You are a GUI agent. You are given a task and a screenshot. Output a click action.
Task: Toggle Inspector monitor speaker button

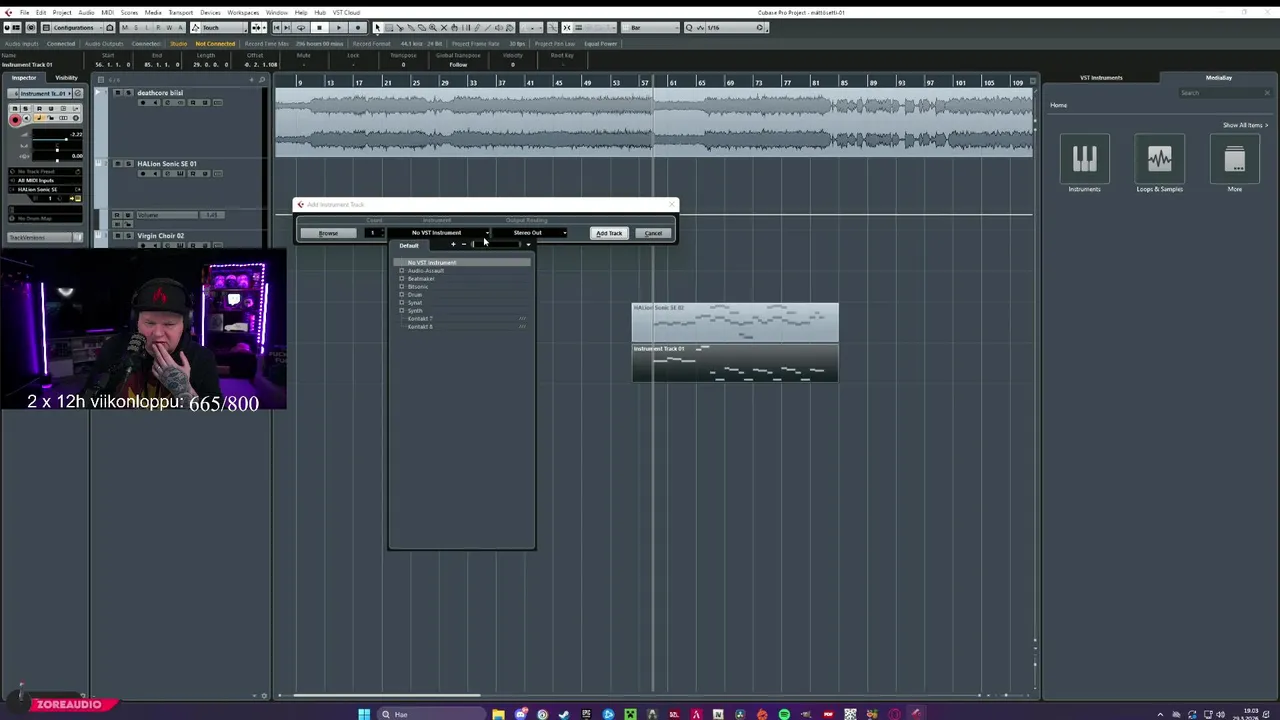(x=26, y=118)
